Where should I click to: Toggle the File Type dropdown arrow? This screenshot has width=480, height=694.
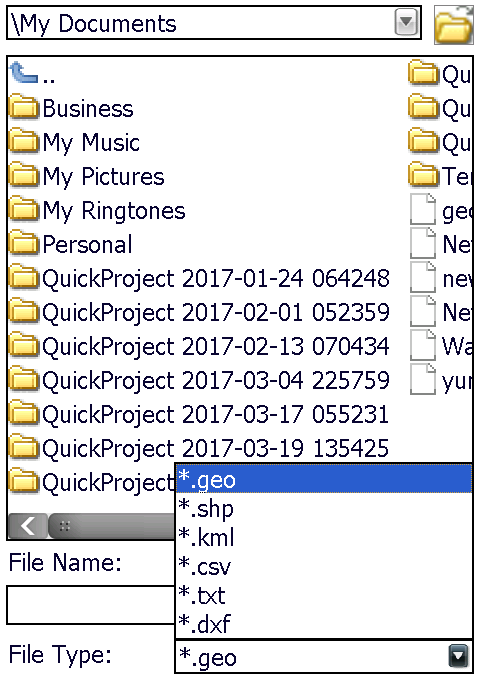click(x=458, y=656)
